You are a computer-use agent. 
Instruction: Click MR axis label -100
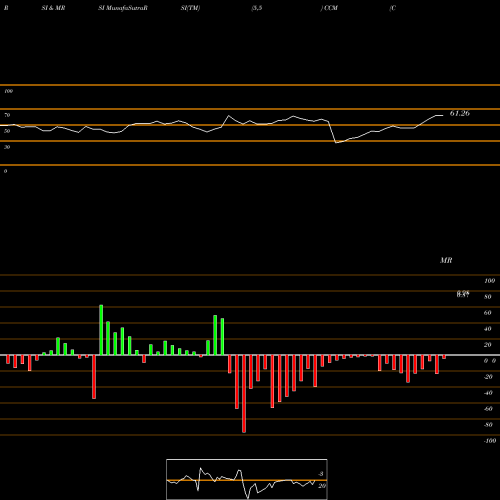[490, 441]
